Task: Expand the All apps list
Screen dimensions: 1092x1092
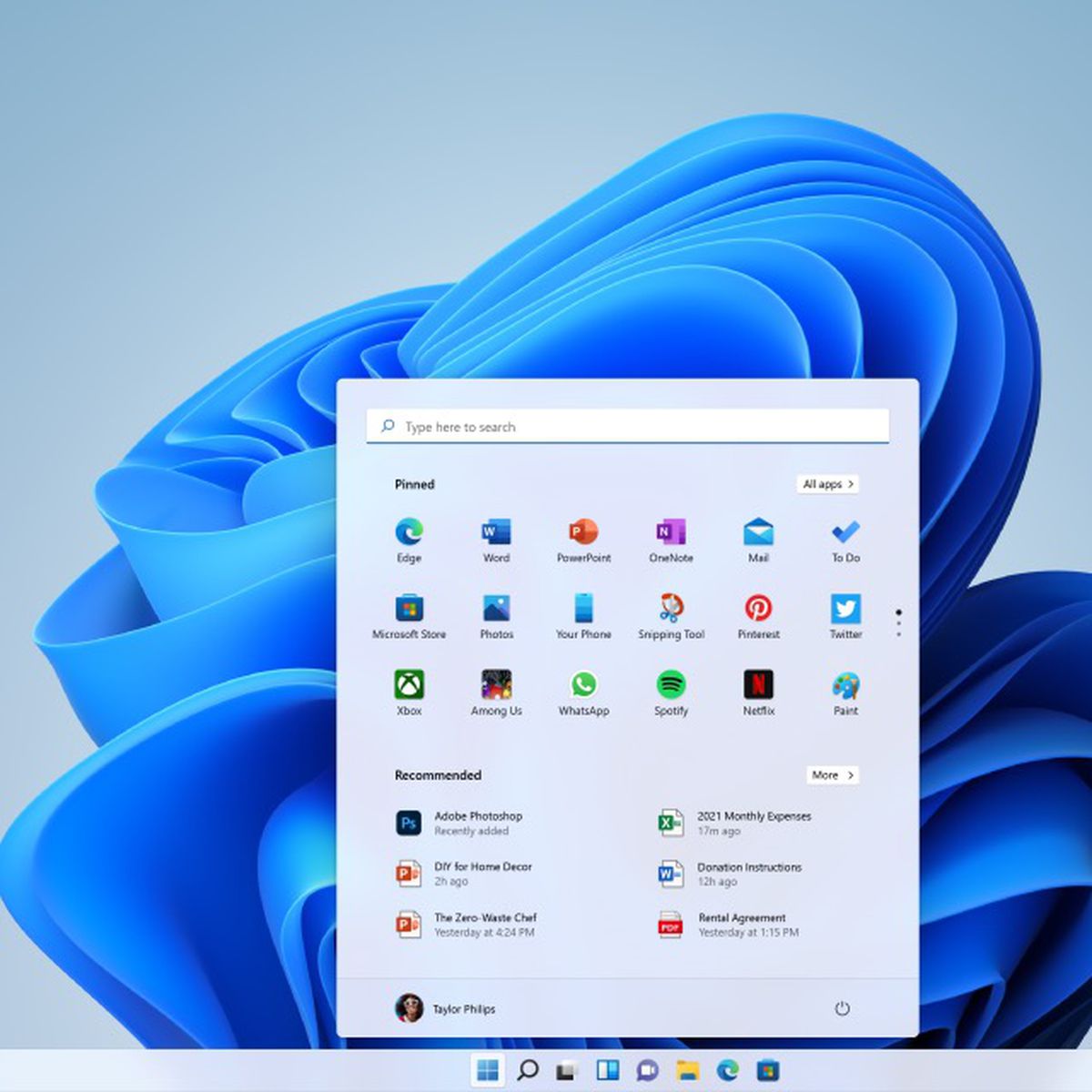Action: tap(828, 484)
